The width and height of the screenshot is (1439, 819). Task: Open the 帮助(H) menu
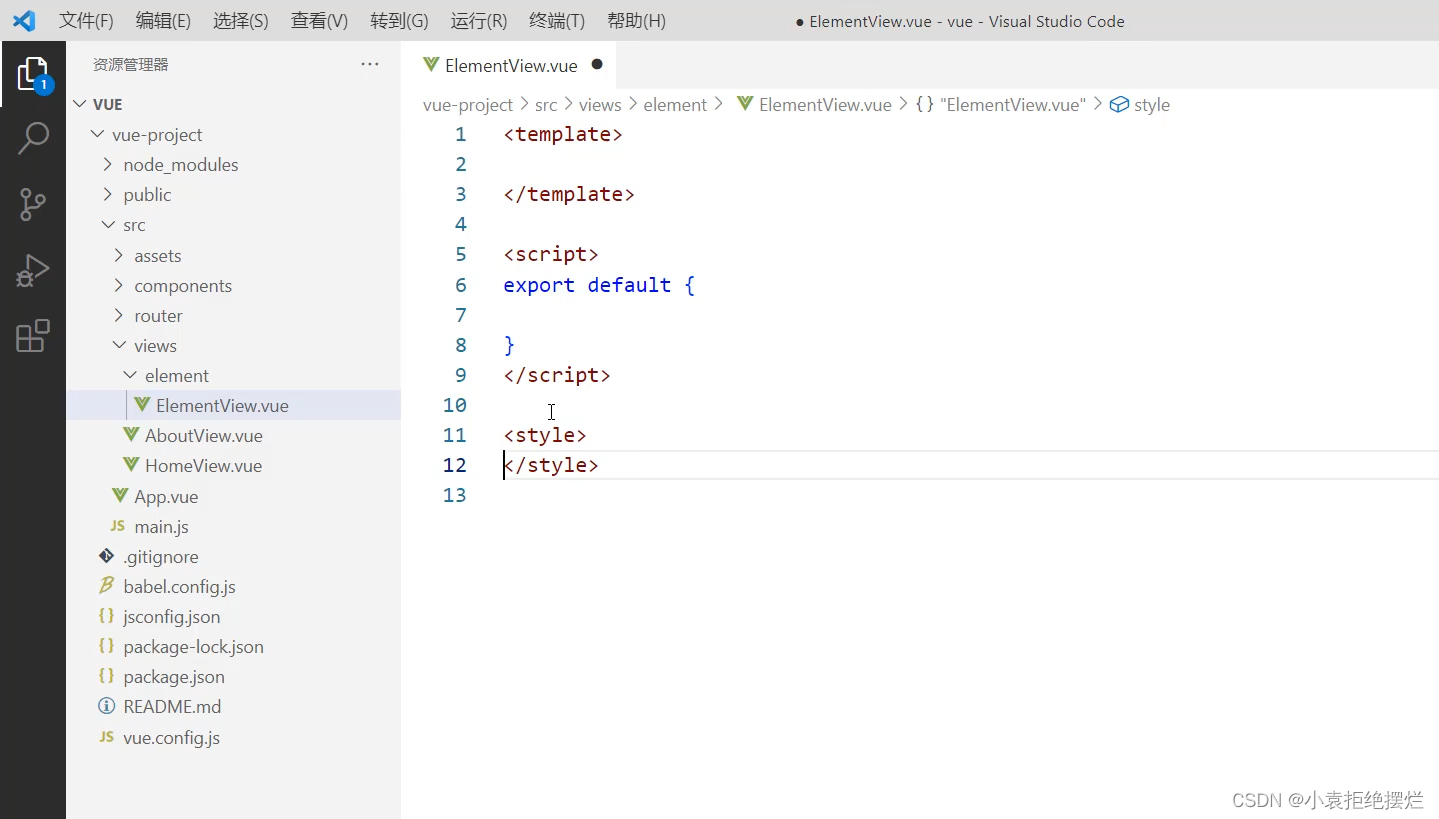tap(636, 21)
